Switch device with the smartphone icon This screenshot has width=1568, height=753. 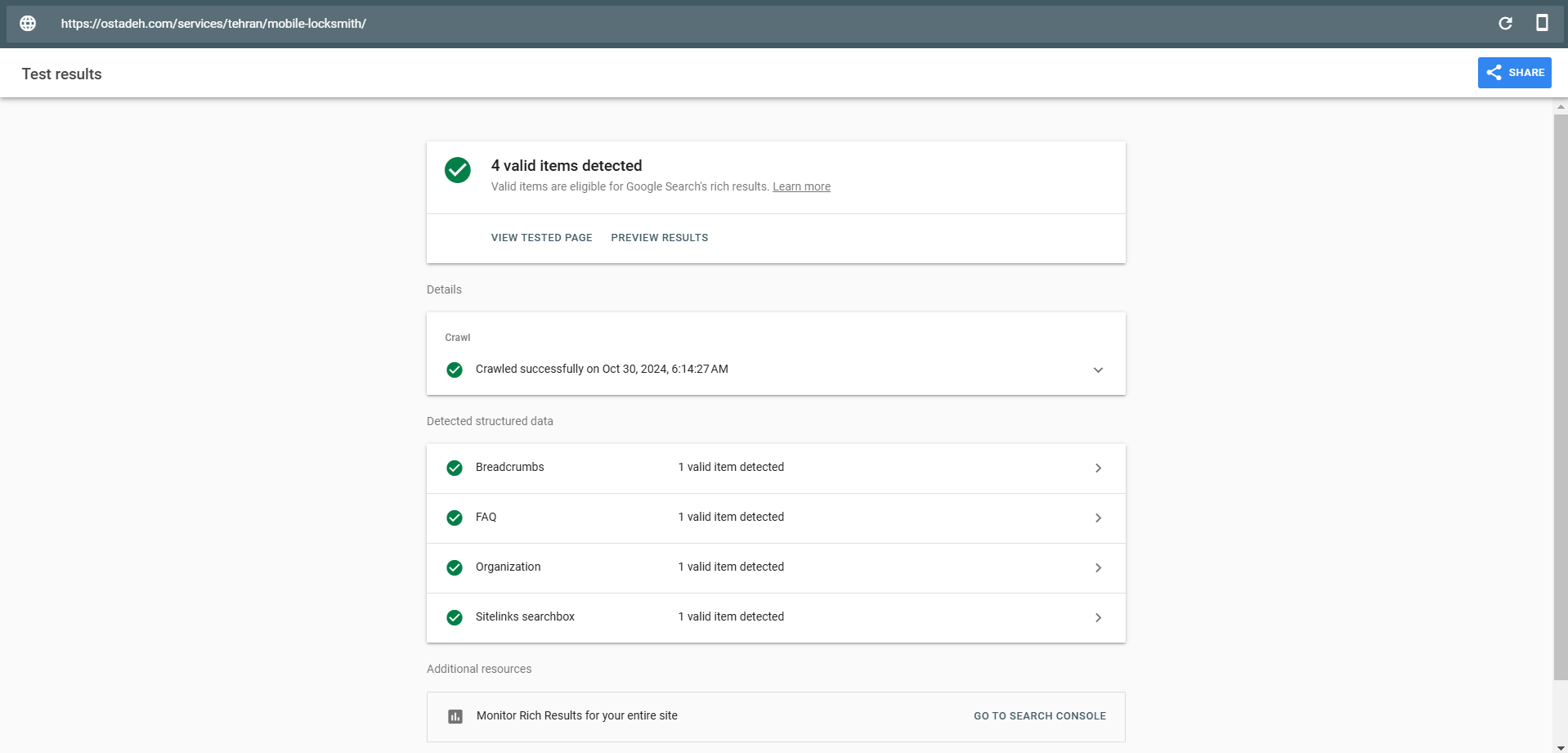[x=1542, y=23]
